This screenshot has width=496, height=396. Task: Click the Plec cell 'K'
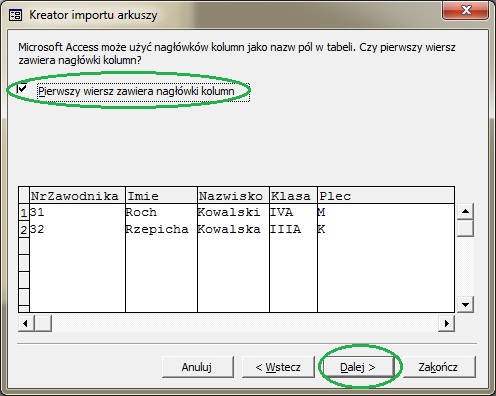pyautogui.click(x=386, y=229)
